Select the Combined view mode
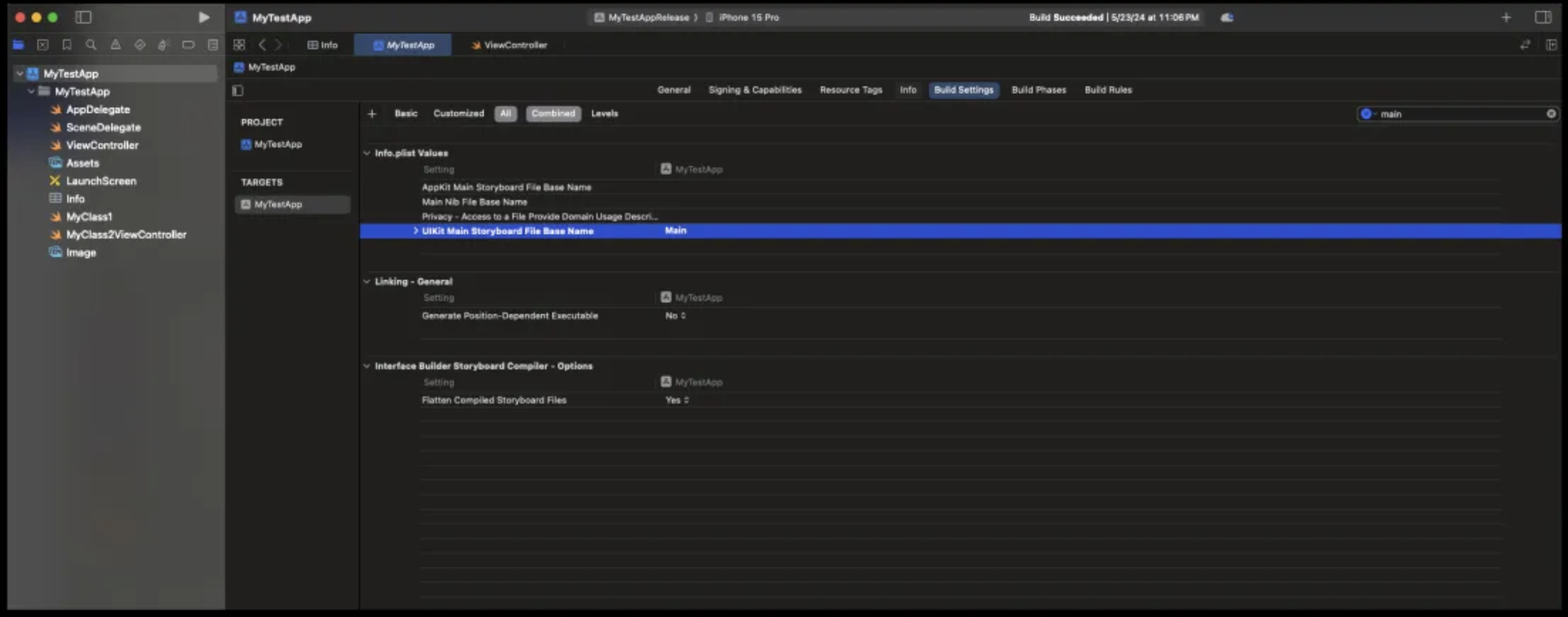 click(x=554, y=113)
